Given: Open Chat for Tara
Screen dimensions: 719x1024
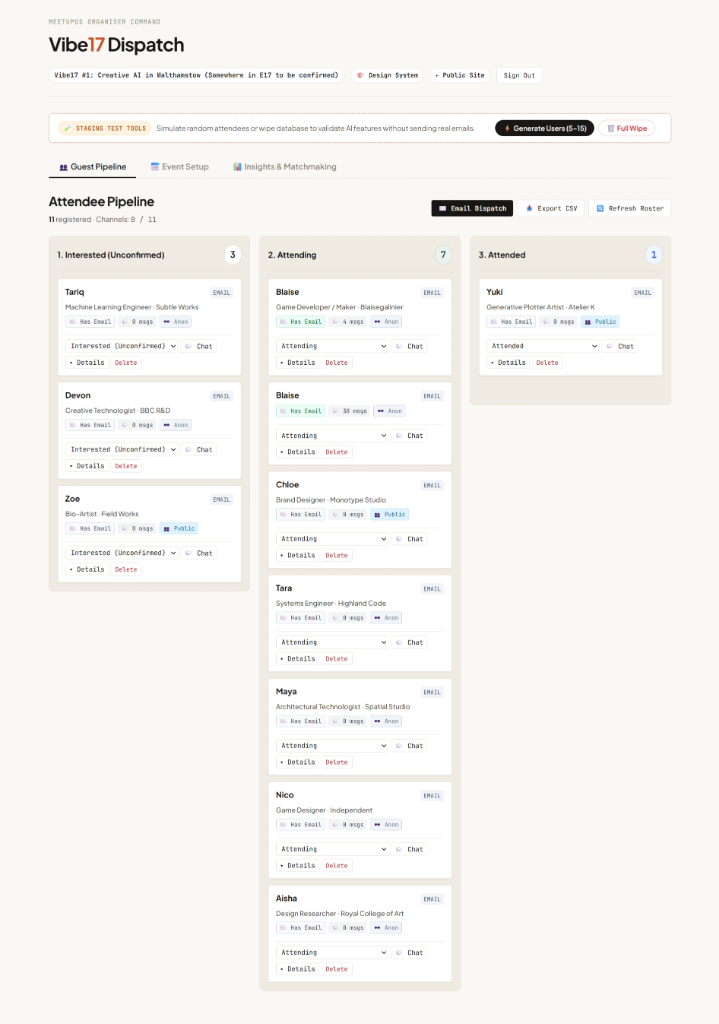Looking at the screenshot, I should [x=409, y=642].
